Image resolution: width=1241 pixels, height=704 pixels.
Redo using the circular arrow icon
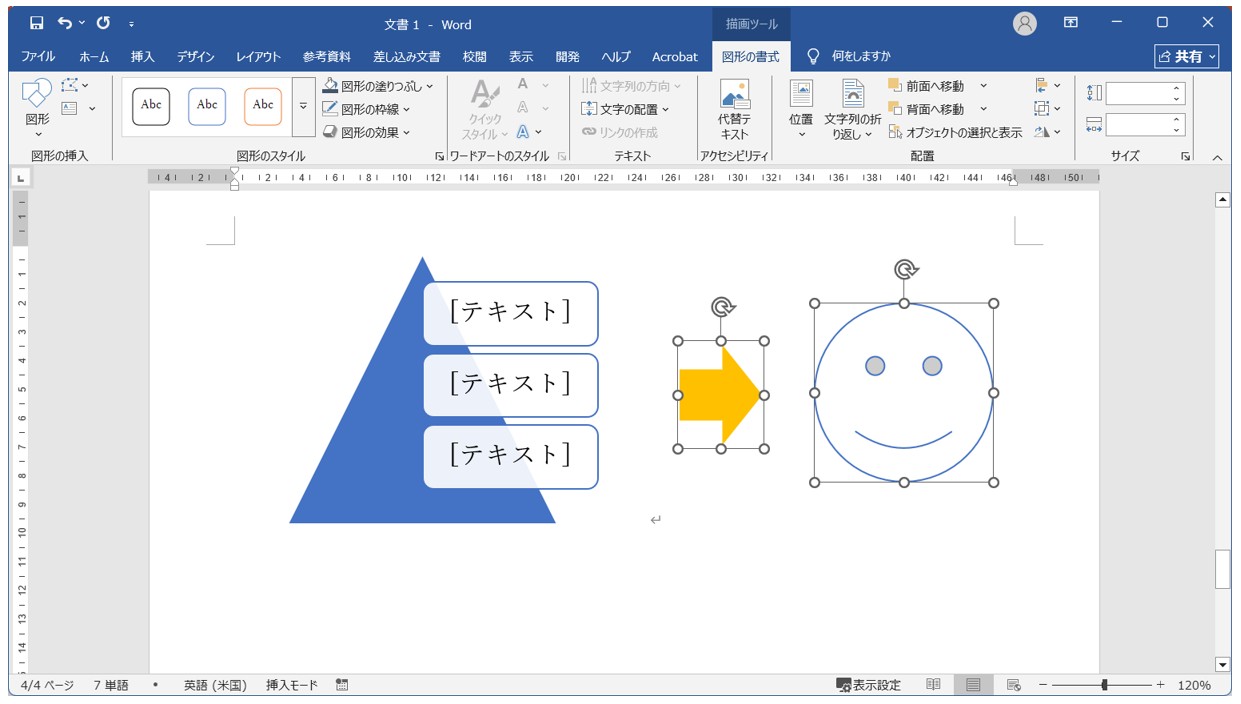[x=103, y=23]
